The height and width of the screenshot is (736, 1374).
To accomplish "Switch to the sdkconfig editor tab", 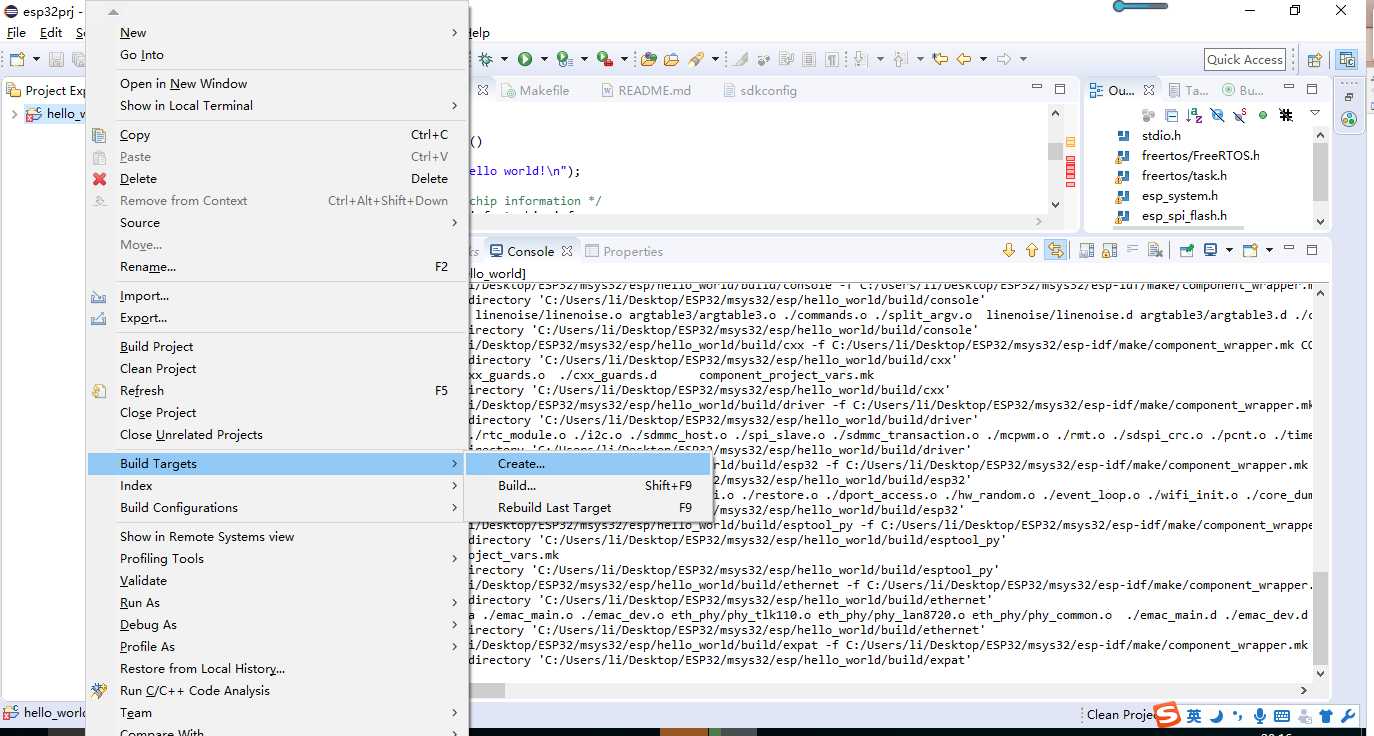I will click(759, 90).
